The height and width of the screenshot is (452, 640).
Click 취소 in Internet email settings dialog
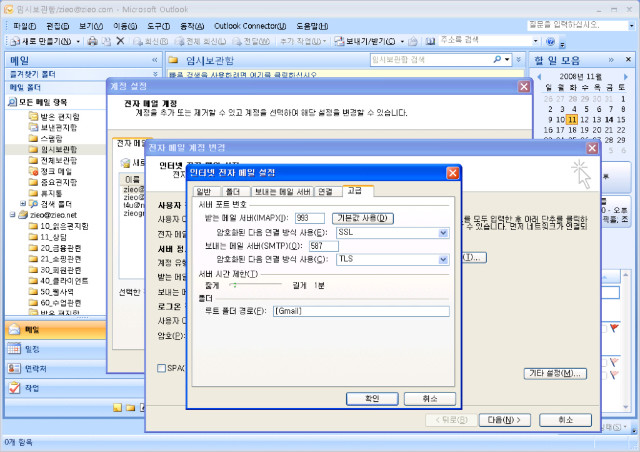click(430, 399)
